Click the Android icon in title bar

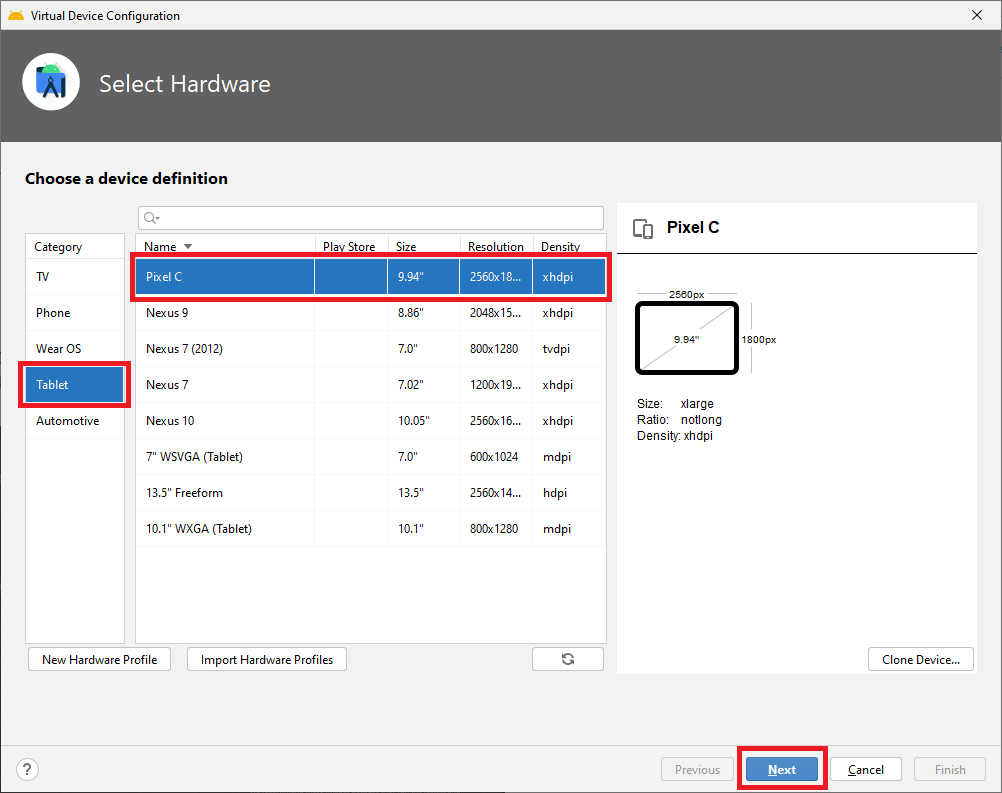16,15
